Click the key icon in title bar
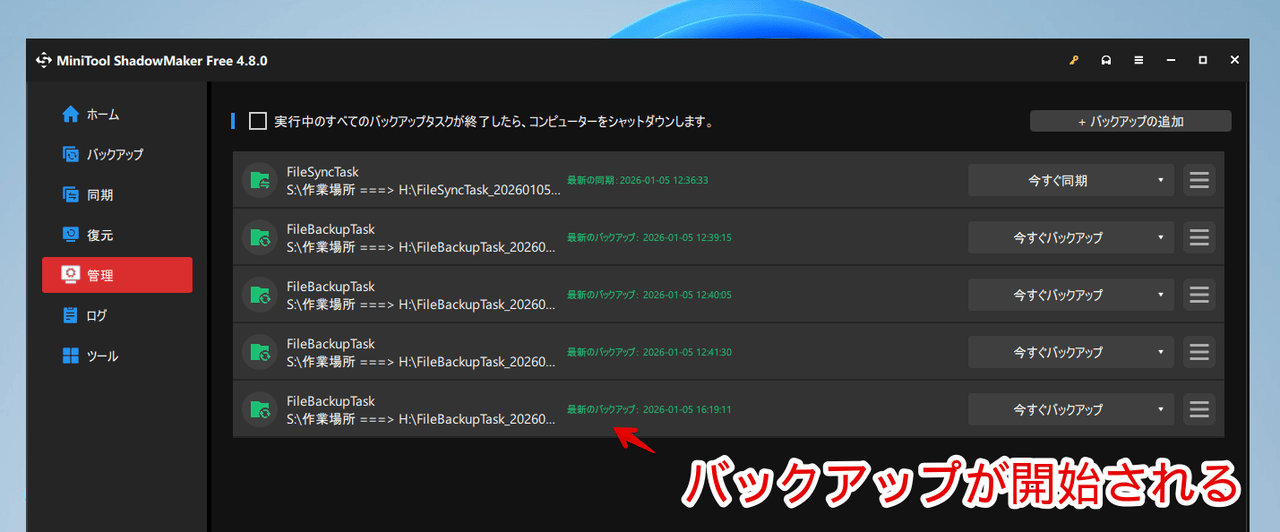The height and width of the screenshot is (532, 1280). 1074,61
